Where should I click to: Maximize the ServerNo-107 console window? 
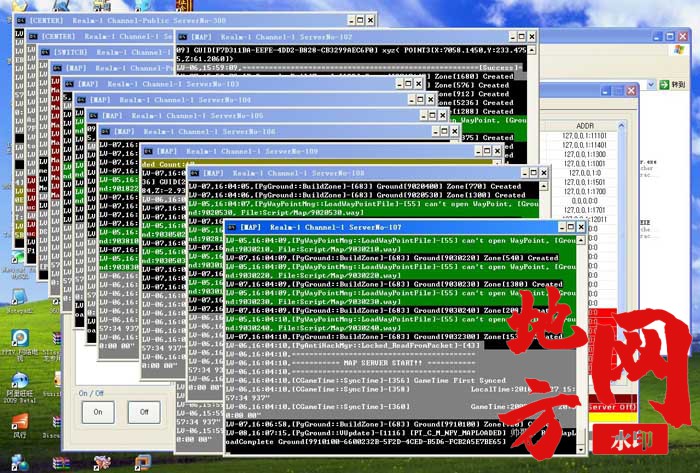(571, 227)
